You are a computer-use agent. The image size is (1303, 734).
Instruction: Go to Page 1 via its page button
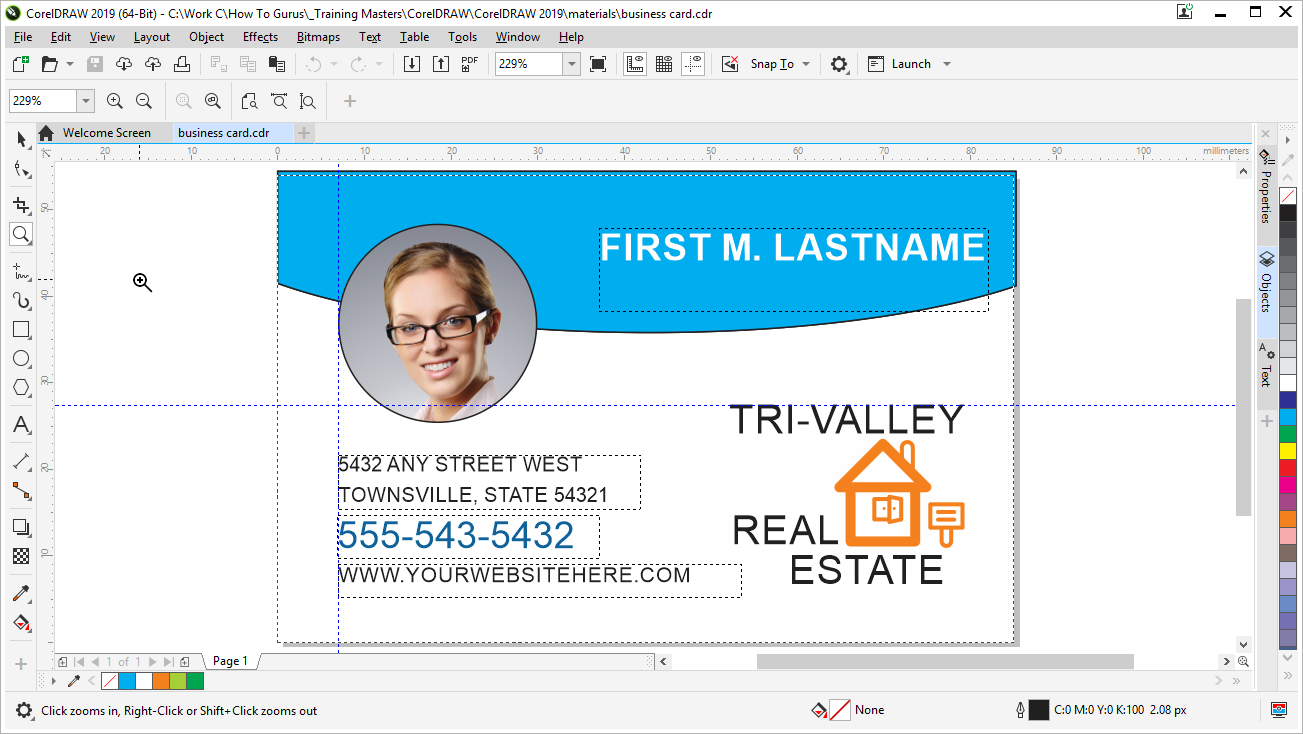tap(229, 660)
